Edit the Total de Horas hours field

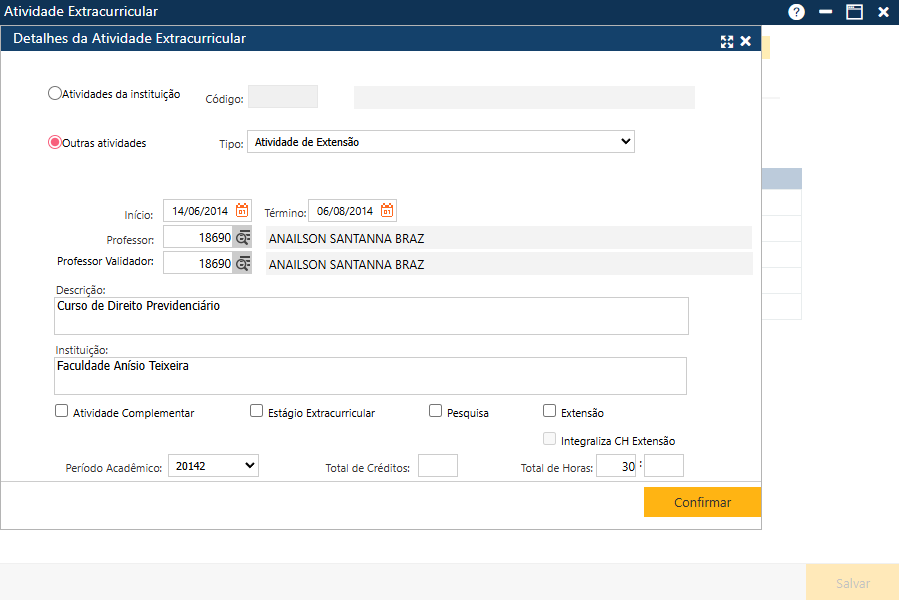[616, 466]
